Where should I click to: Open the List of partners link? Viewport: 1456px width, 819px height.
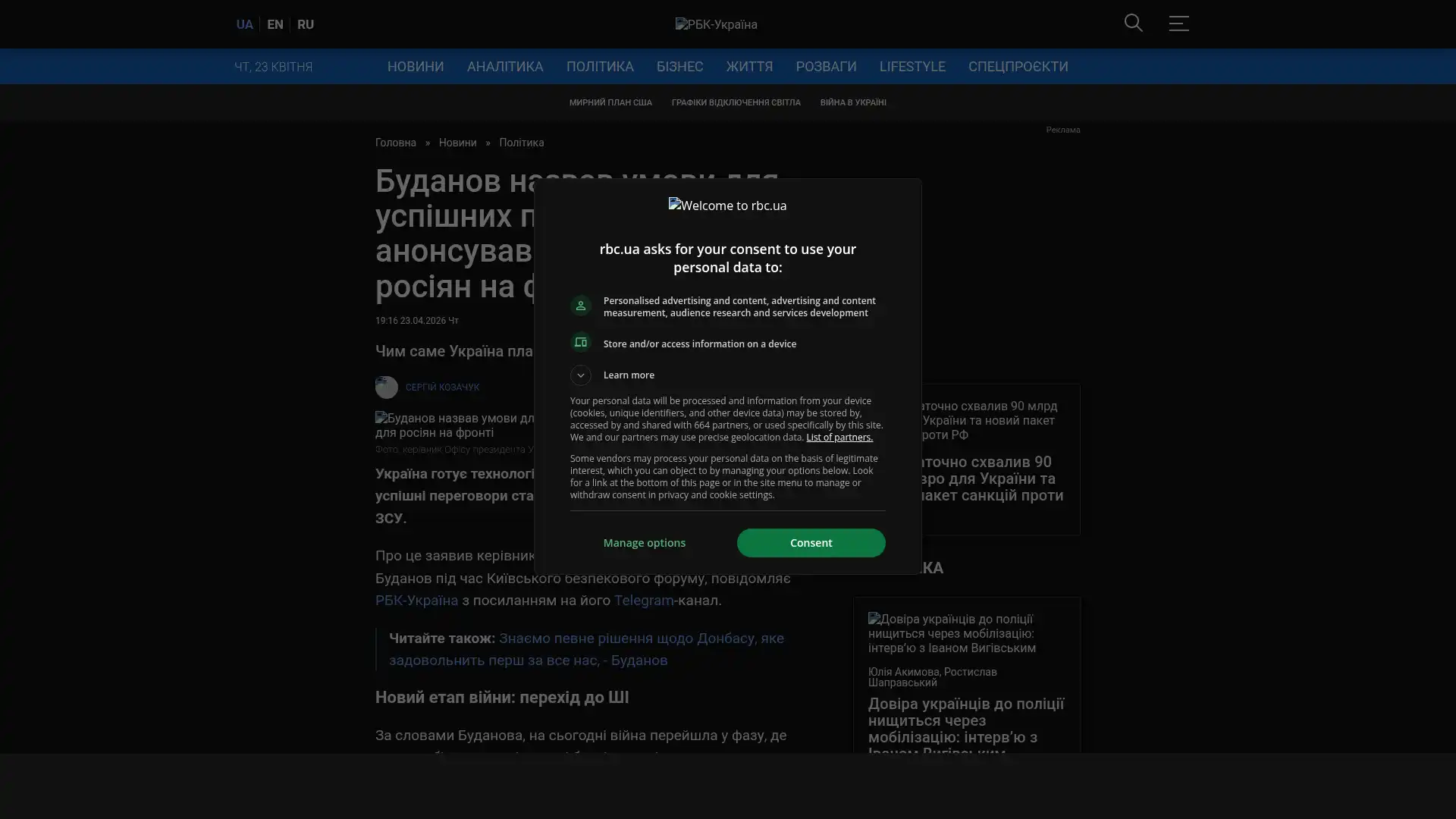(839, 438)
